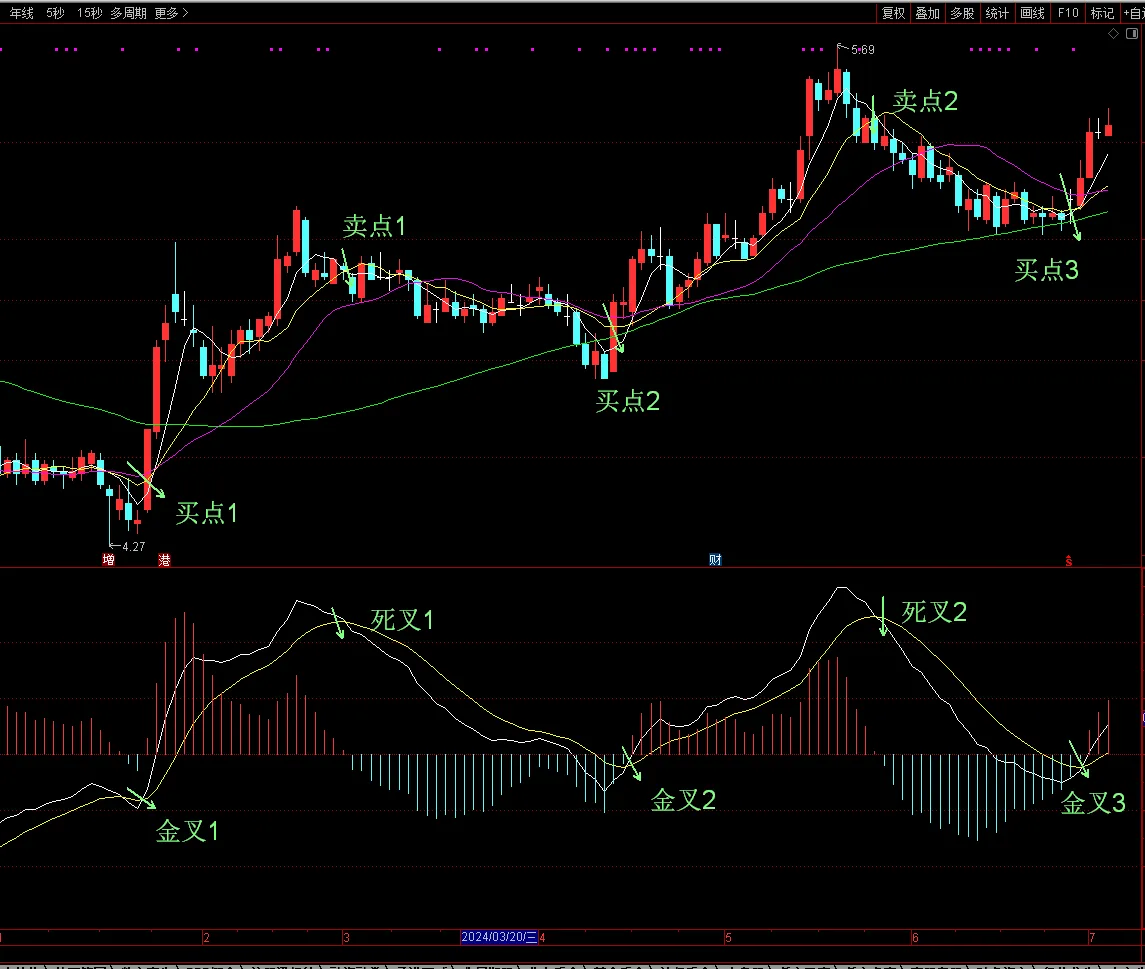This screenshot has height=969, width=1145.
Task: Toggle the side panel icon at top right
Action: point(1132,34)
